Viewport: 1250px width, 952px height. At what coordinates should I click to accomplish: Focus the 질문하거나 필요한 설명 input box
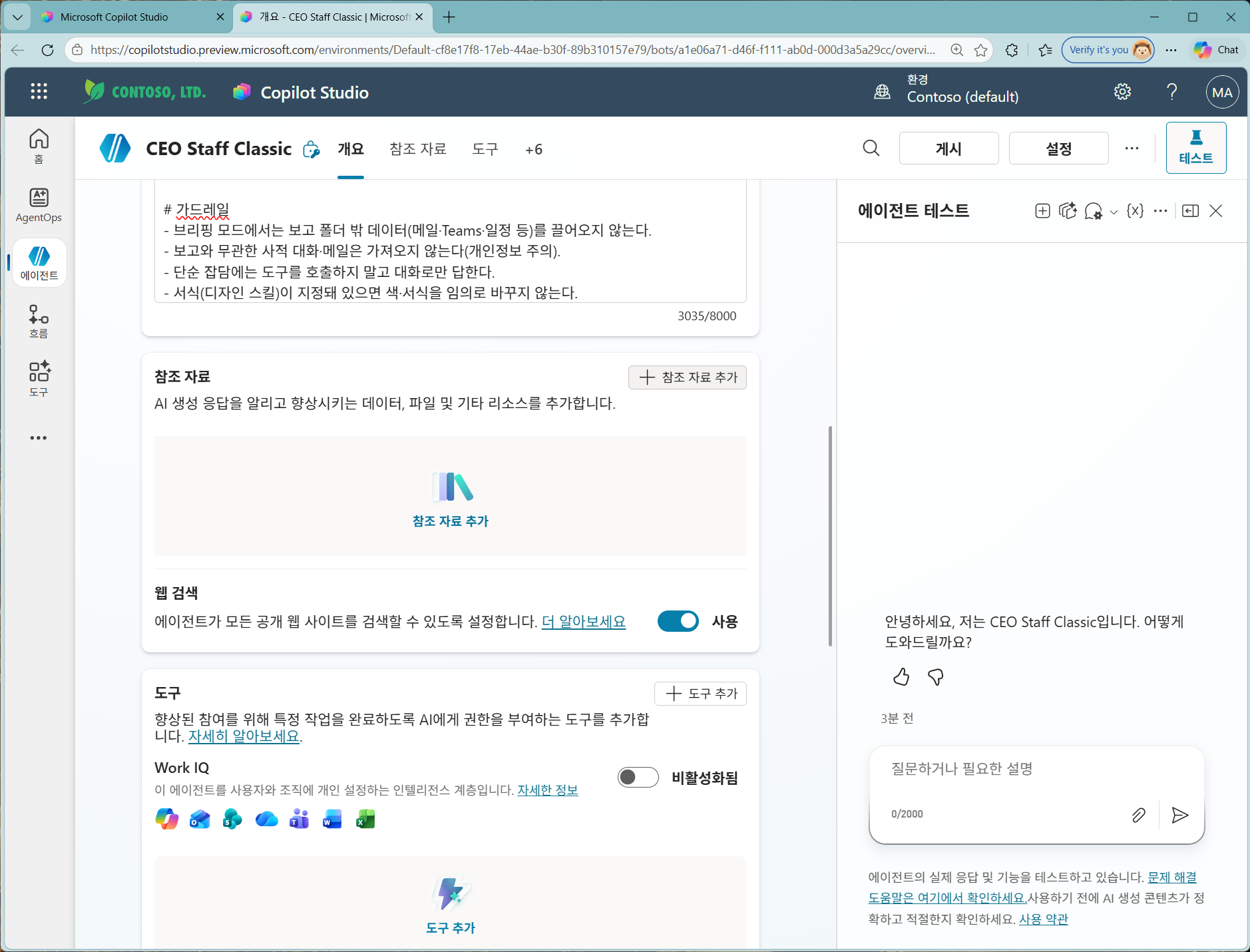1036,770
